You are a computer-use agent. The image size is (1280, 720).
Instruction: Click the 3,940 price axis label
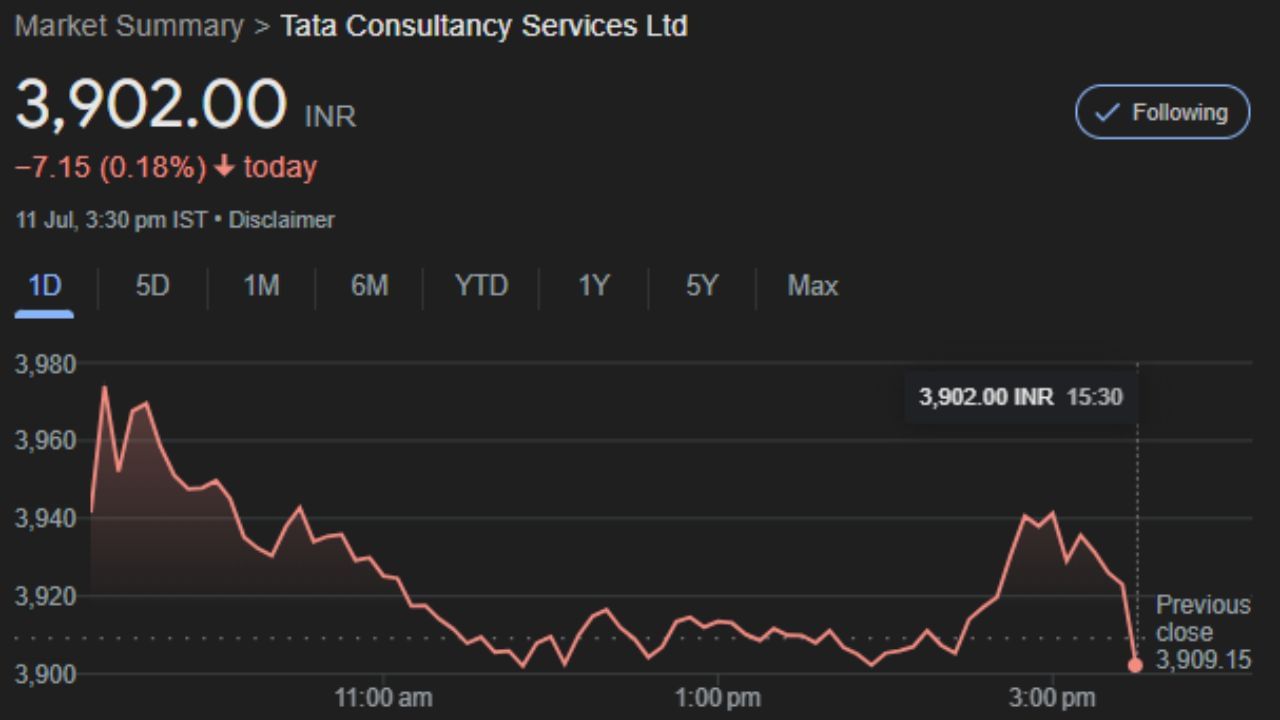click(x=45, y=518)
